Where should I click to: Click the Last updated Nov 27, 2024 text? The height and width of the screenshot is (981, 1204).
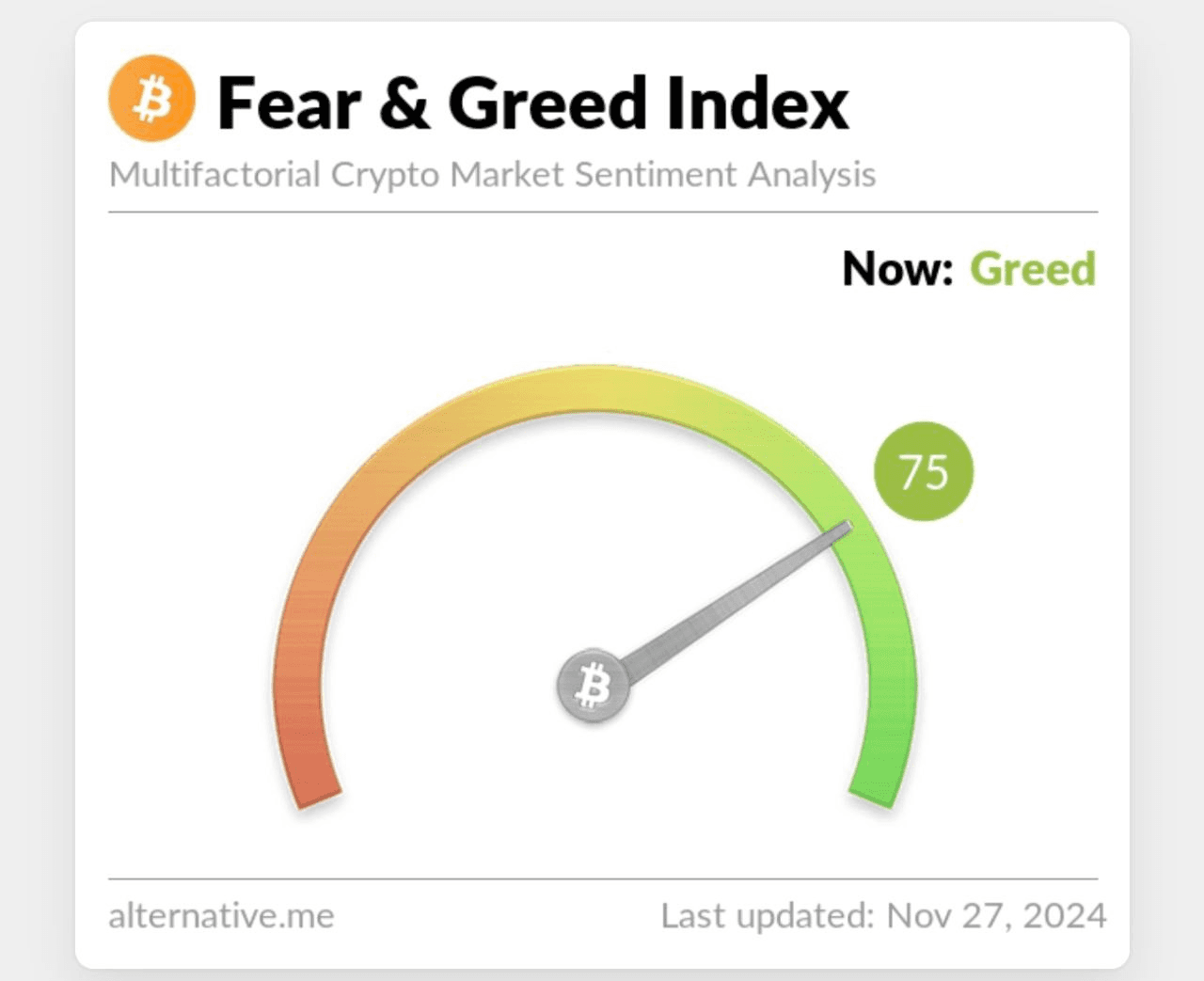(883, 915)
